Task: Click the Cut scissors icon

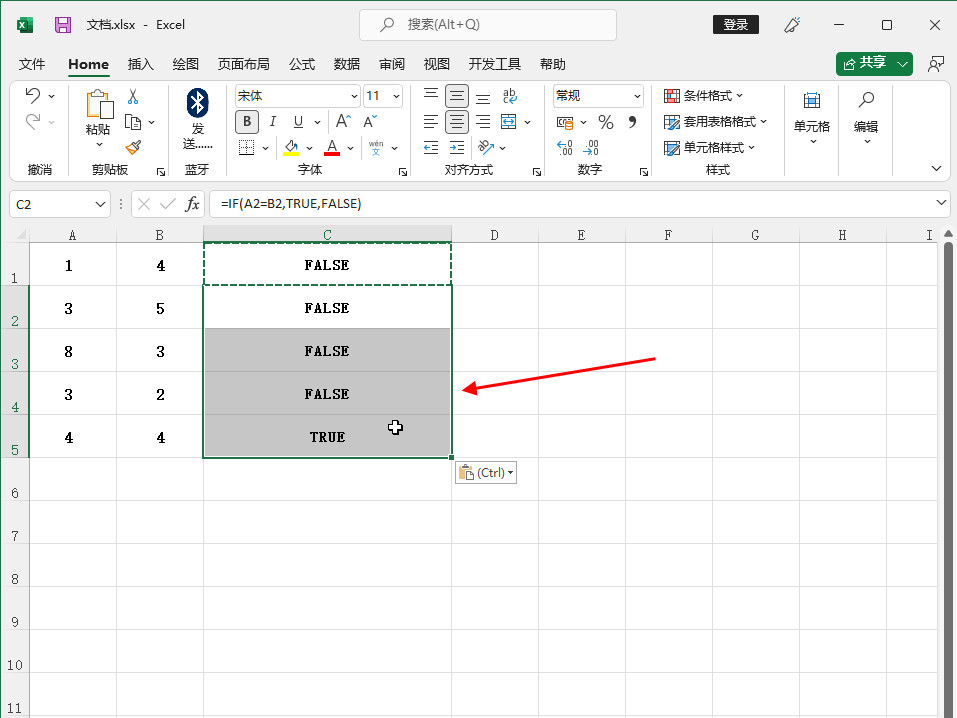Action: tap(133, 96)
